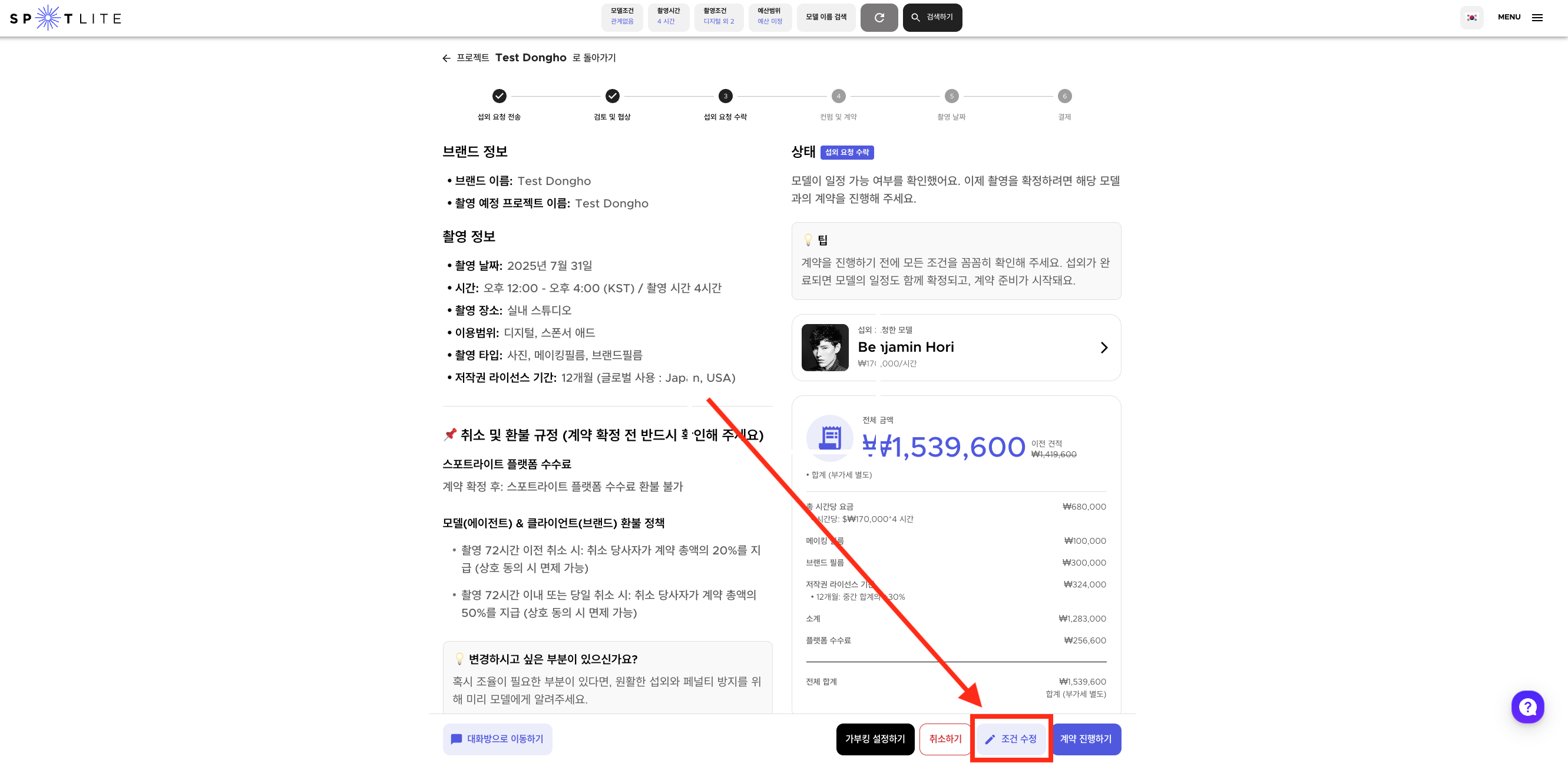Open the hamburger MENU icon
Screen dimensions: 1568x763
[1537, 18]
